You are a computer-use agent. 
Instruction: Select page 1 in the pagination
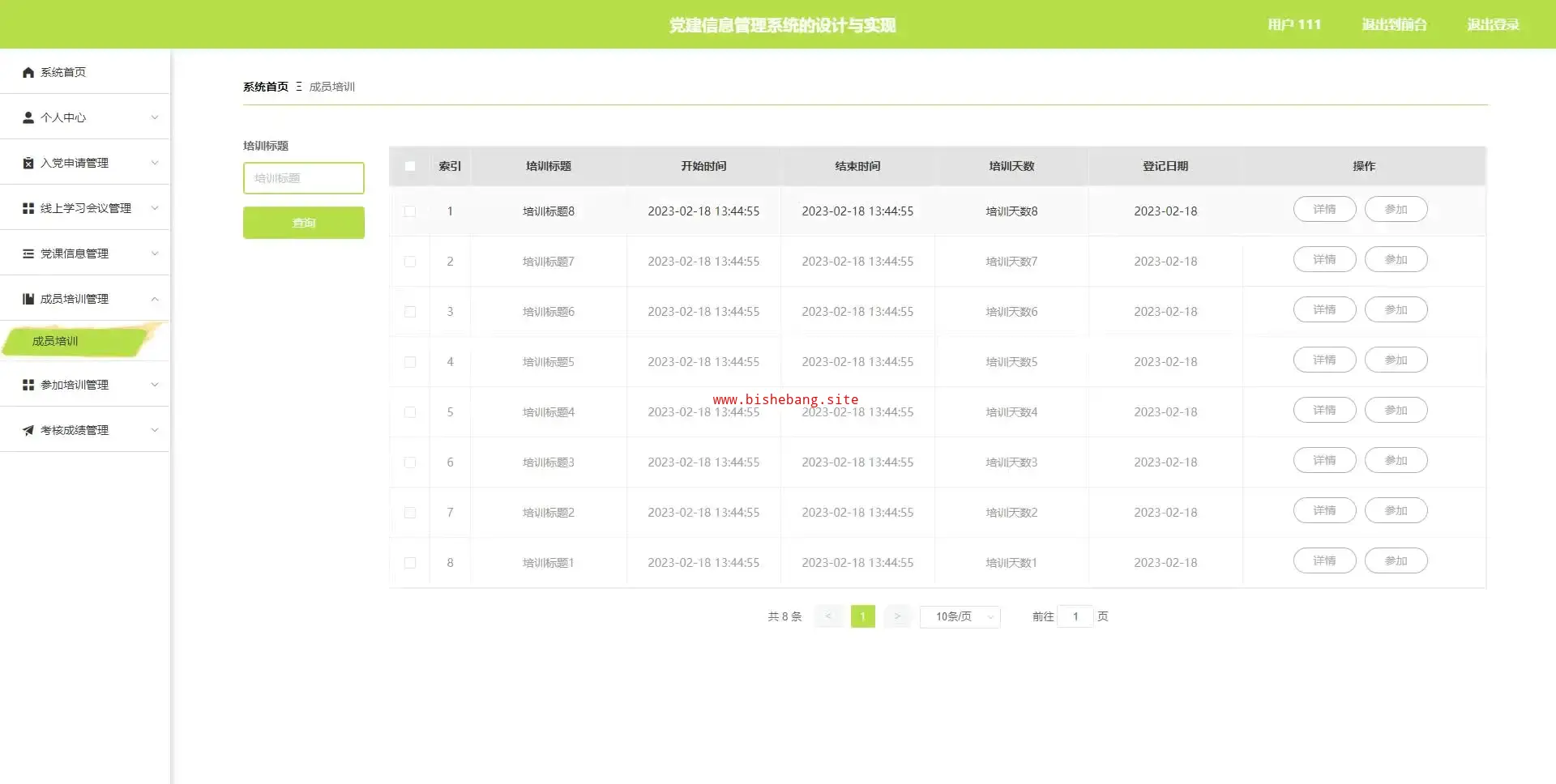click(x=863, y=616)
